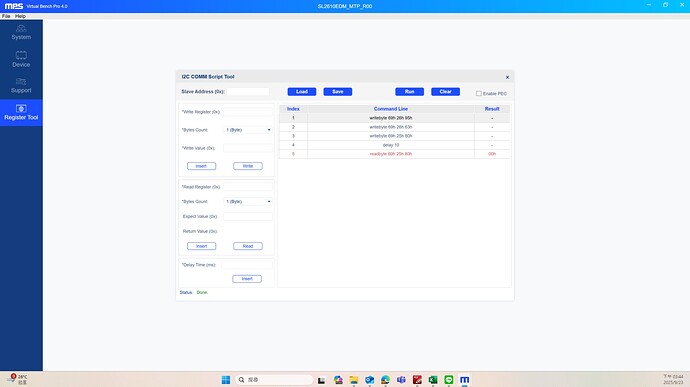This screenshot has width=690, height=387.
Task: Insert the write command into the script
Action: click(202, 166)
